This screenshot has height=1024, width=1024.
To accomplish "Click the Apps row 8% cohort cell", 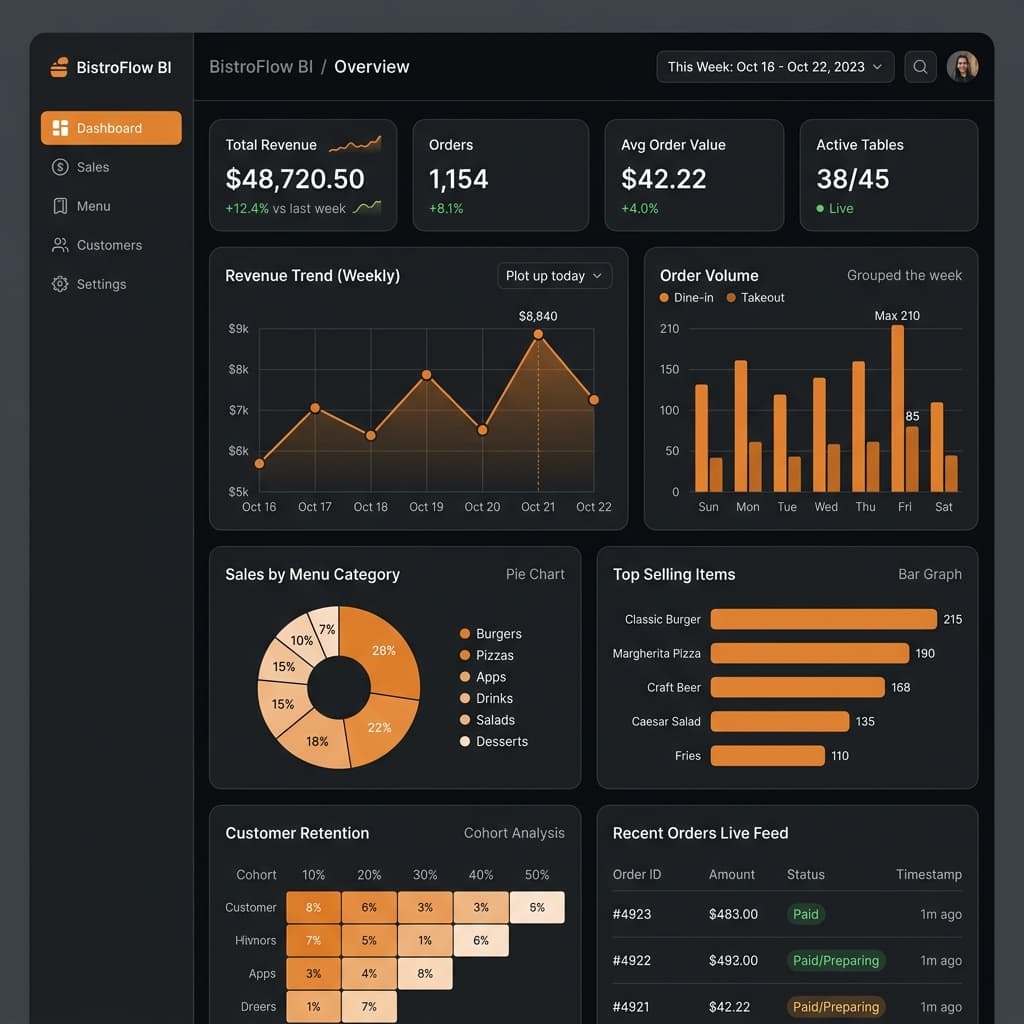I will coord(424,974).
